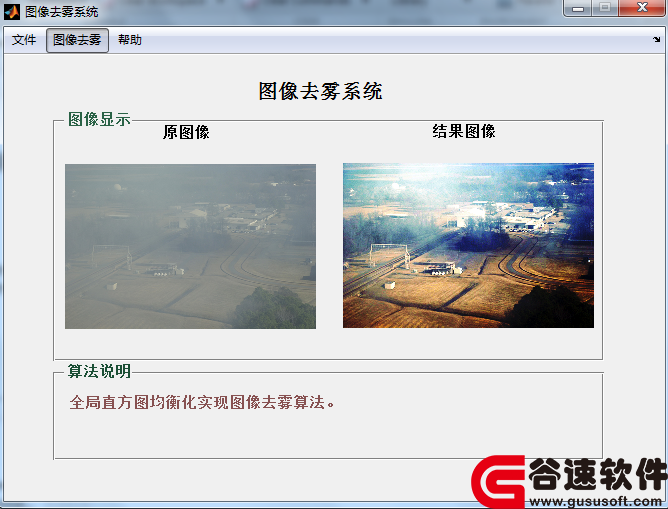Viewport: 668px width, 509px height.
Task: Open the 帮助 menu
Action: (130, 40)
